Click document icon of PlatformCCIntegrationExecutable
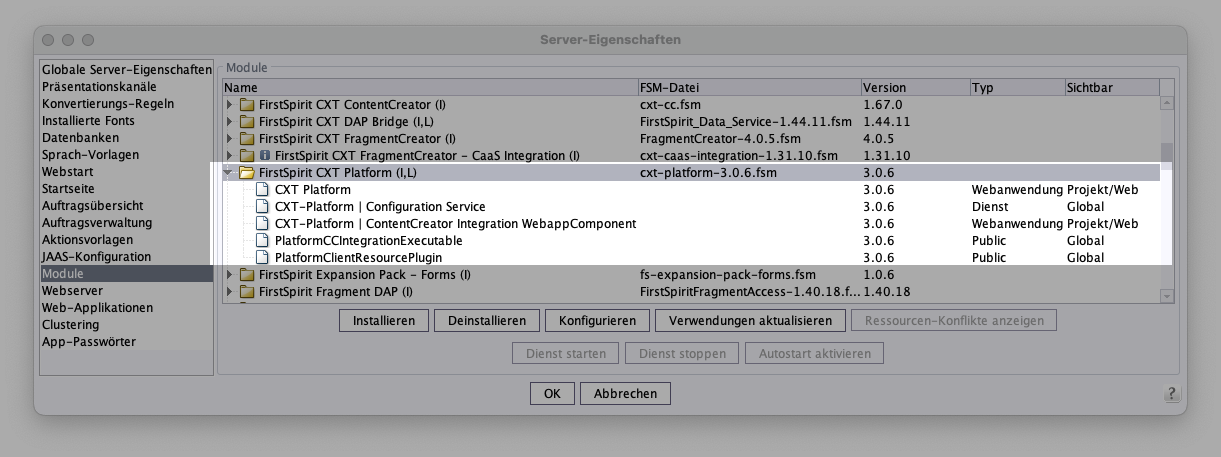The width and height of the screenshot is (1221, 457). 263,241
